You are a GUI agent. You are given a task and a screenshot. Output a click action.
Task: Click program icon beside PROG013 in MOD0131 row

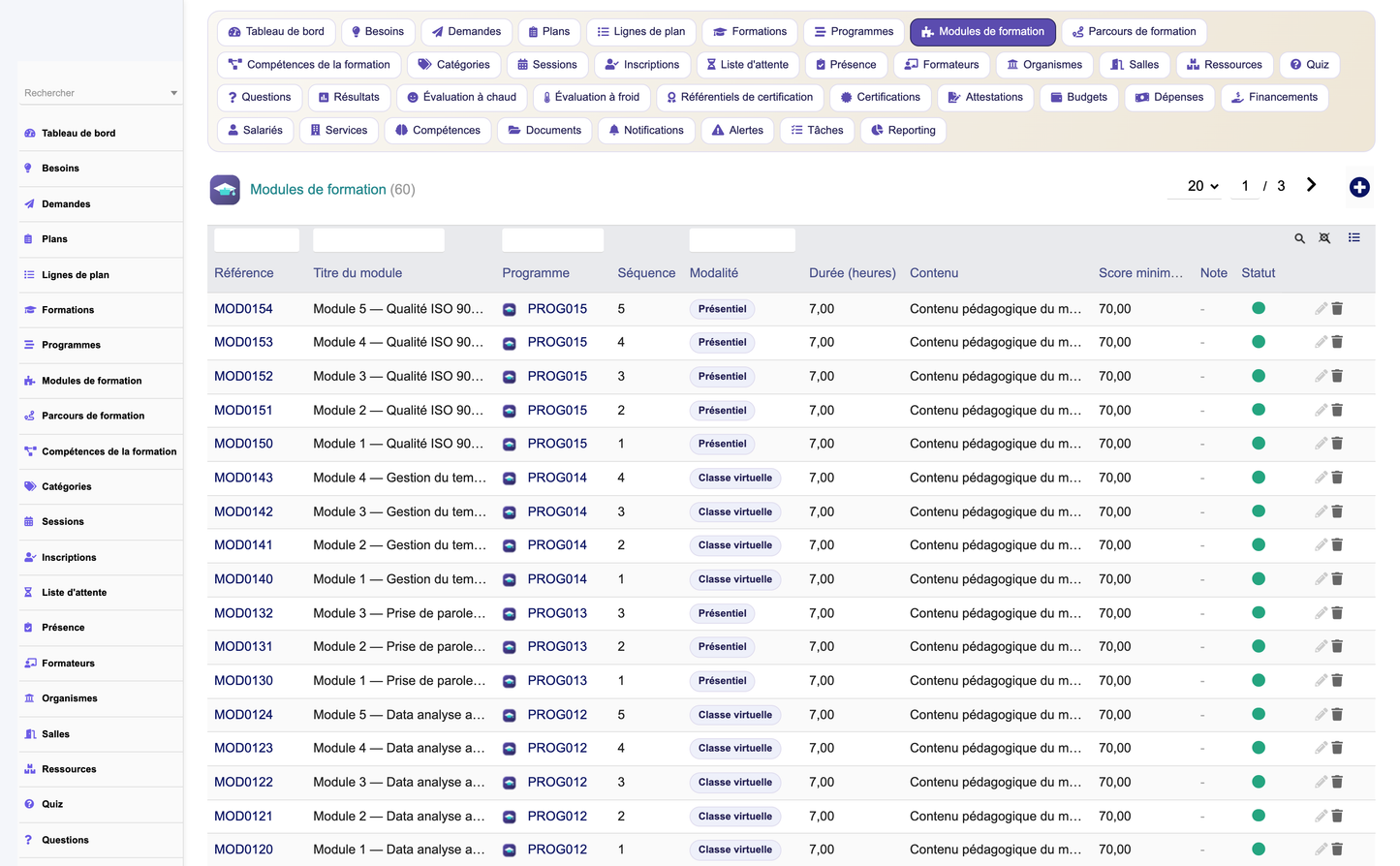click(509, 647)
